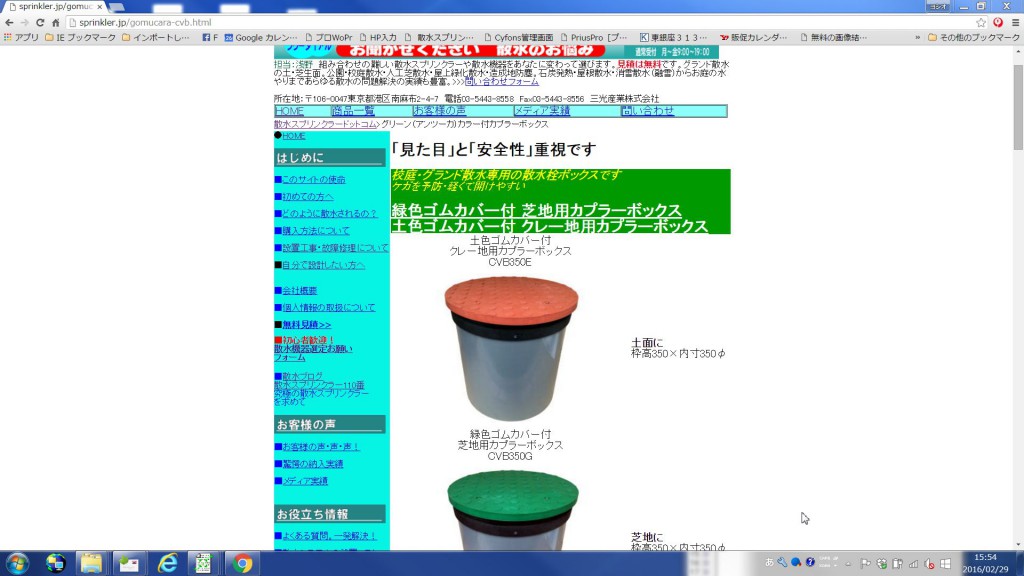
Task: Click お客様の声 in the navigation bar
Action: pos(440,111)
